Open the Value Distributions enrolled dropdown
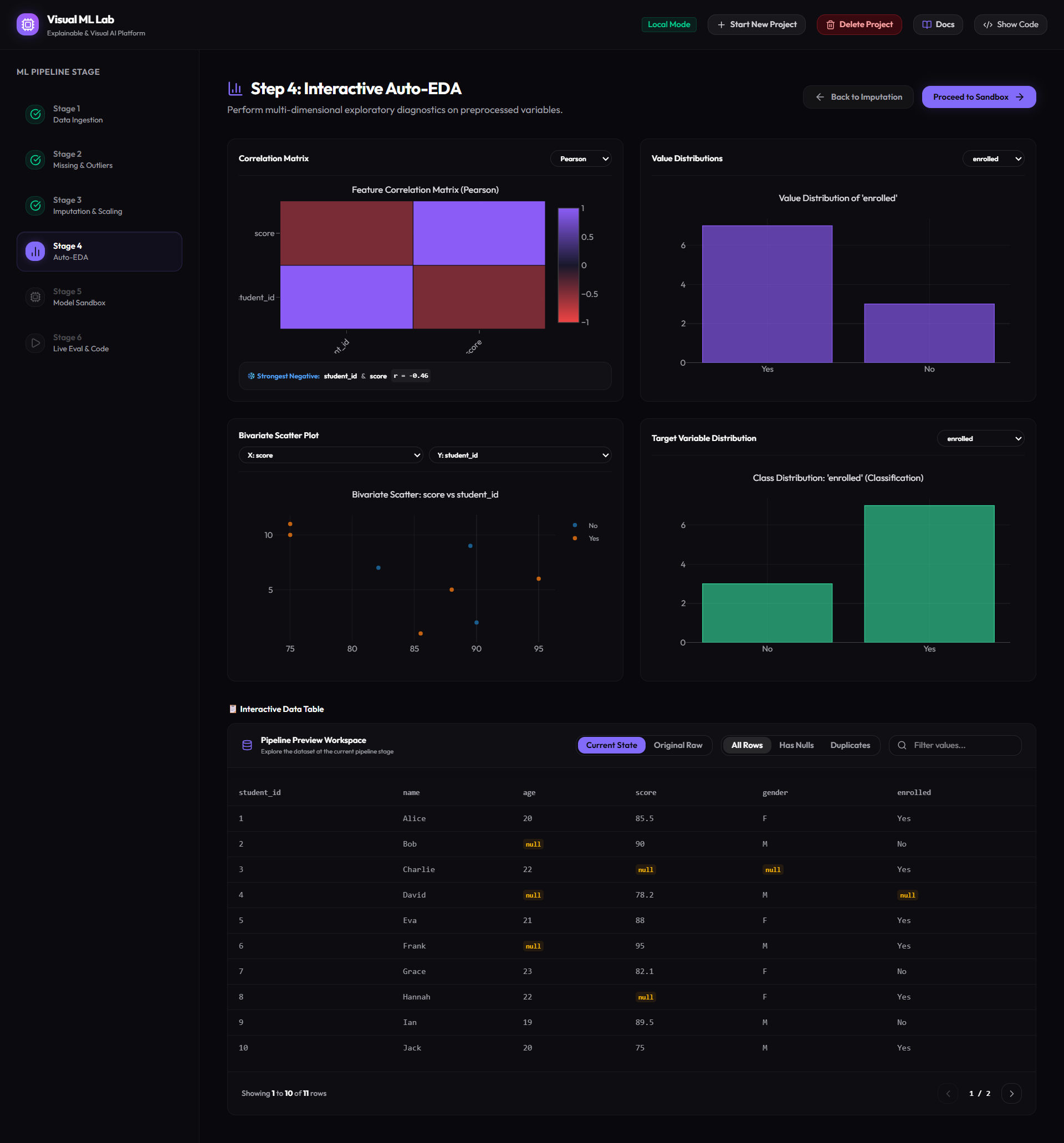This screenshot has width=1064, height=1143. click(x=993, y=158)
